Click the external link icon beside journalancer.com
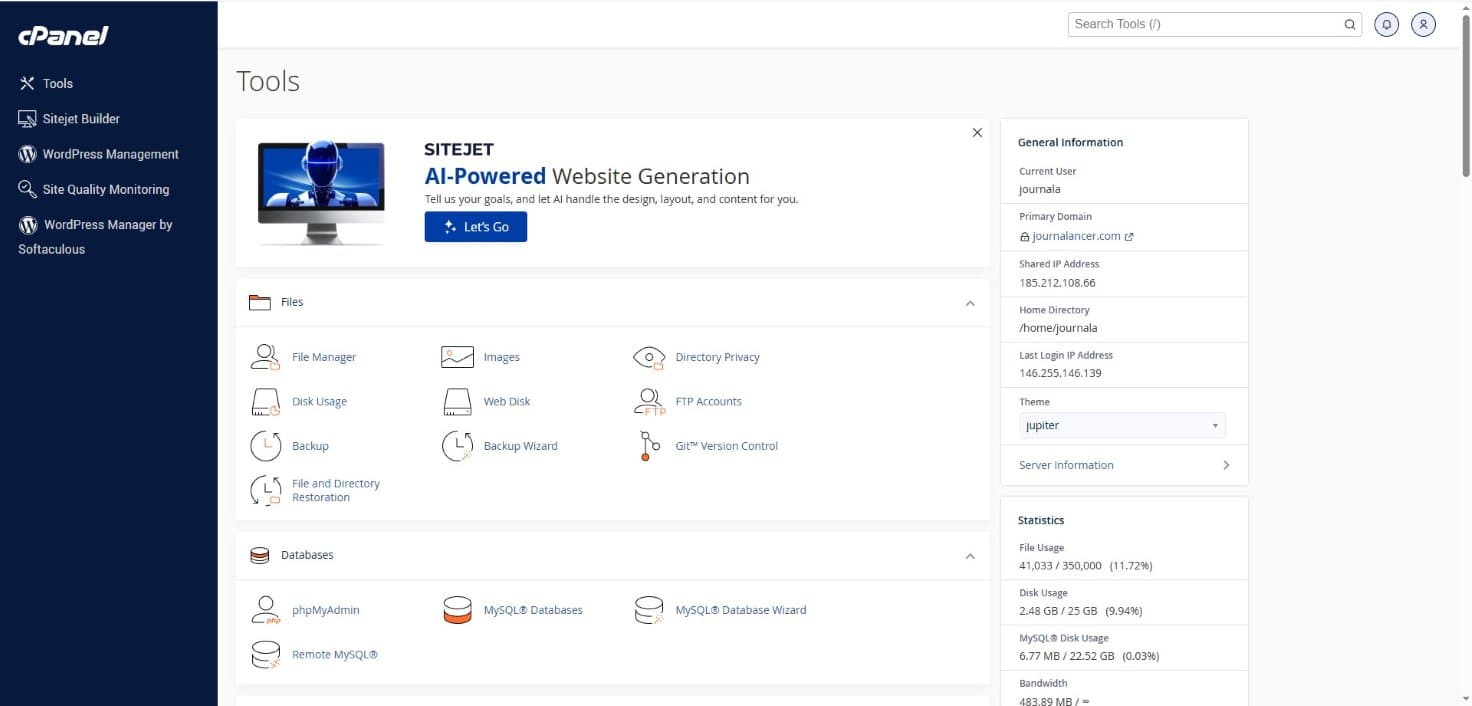The image size is (1472, 706). pos(1129,237)
